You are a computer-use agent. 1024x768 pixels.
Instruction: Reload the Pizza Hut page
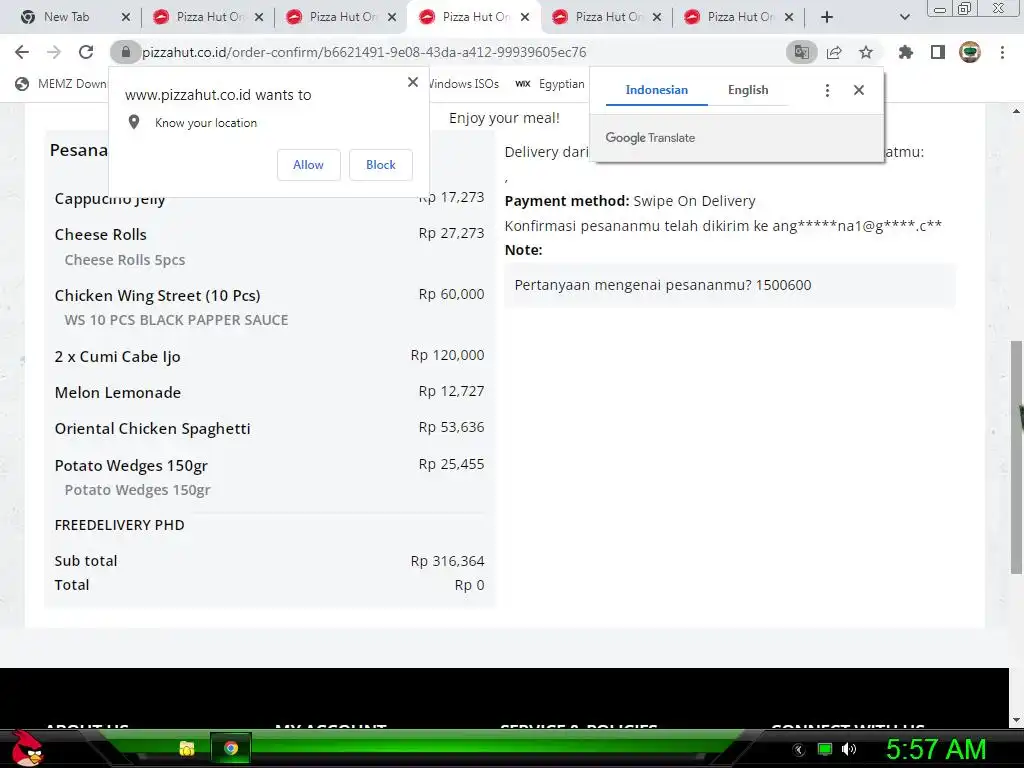86,52
